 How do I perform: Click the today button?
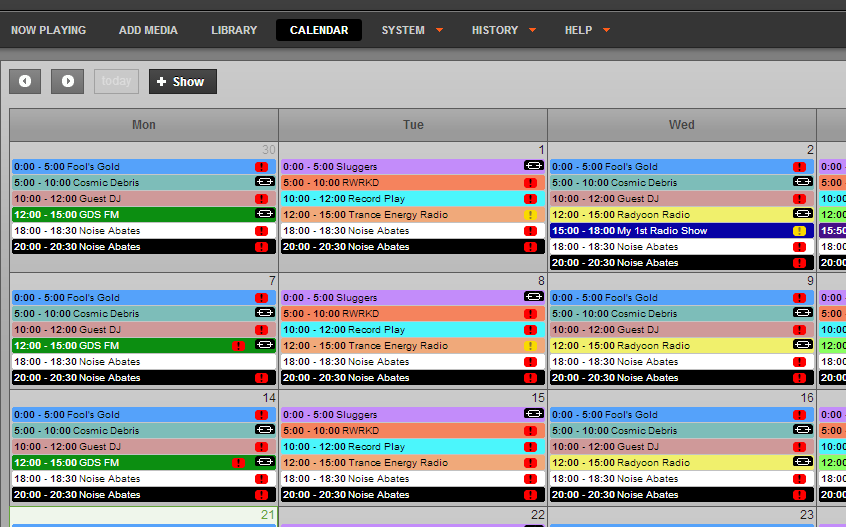117,81
